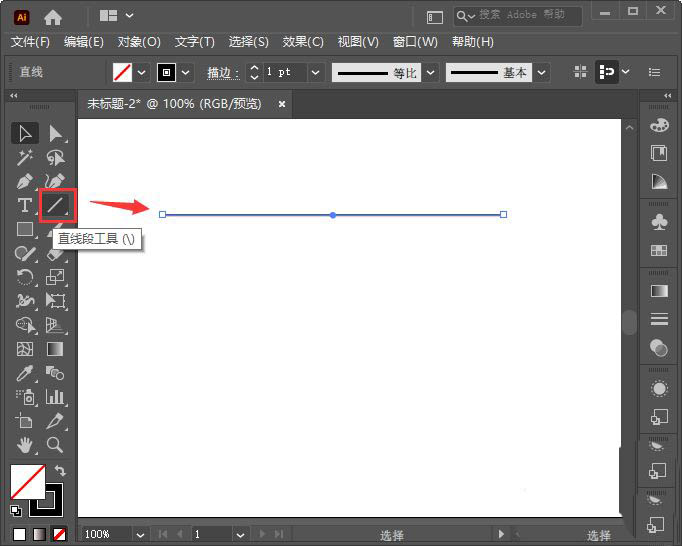Select the Symbol Sprayer tool
The height and width of the screenshot is (546, 682).
pyautogui.click(x=26, y=397)
